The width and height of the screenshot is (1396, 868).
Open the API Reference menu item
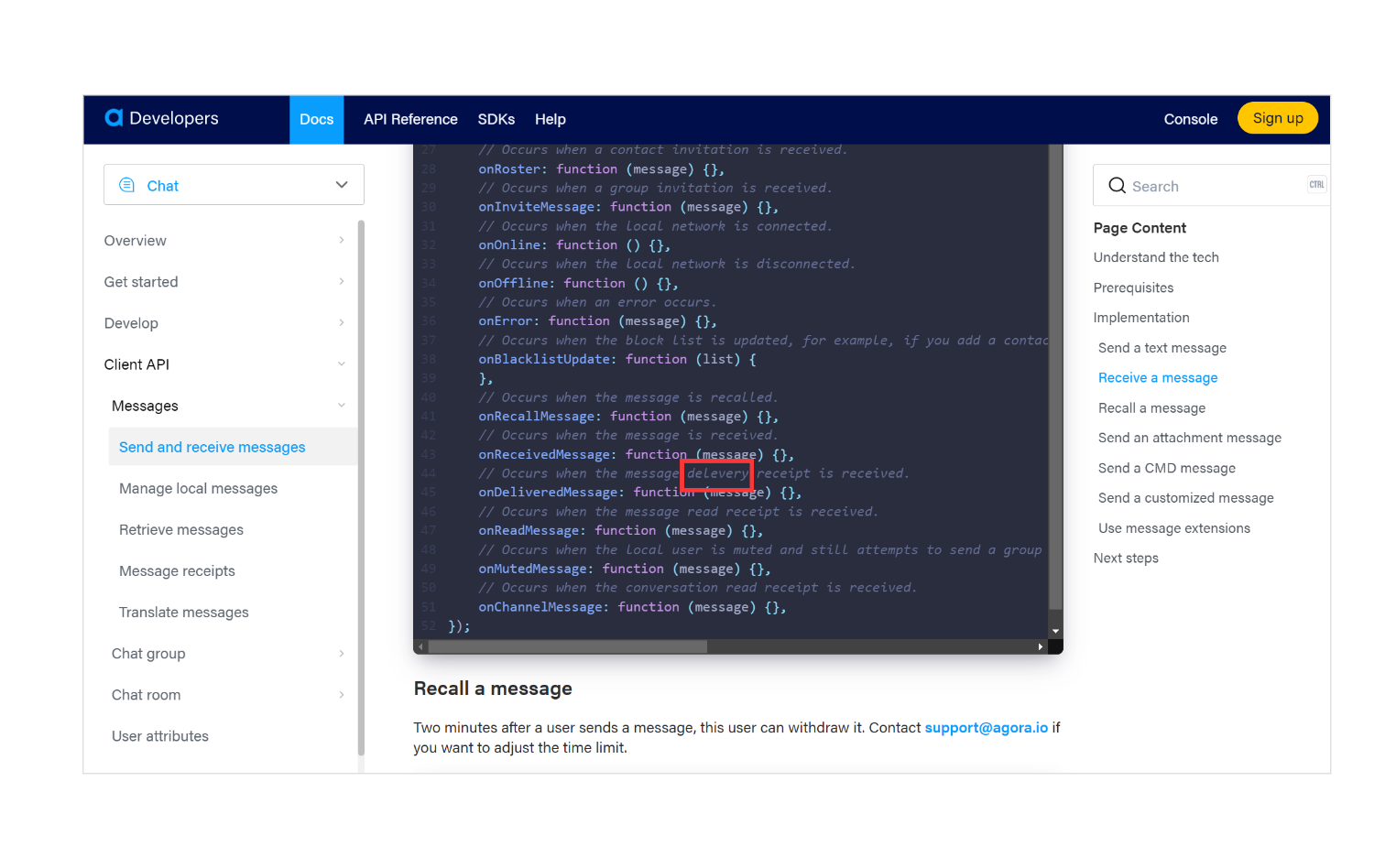pyautogui.click(x=409, y=118)
